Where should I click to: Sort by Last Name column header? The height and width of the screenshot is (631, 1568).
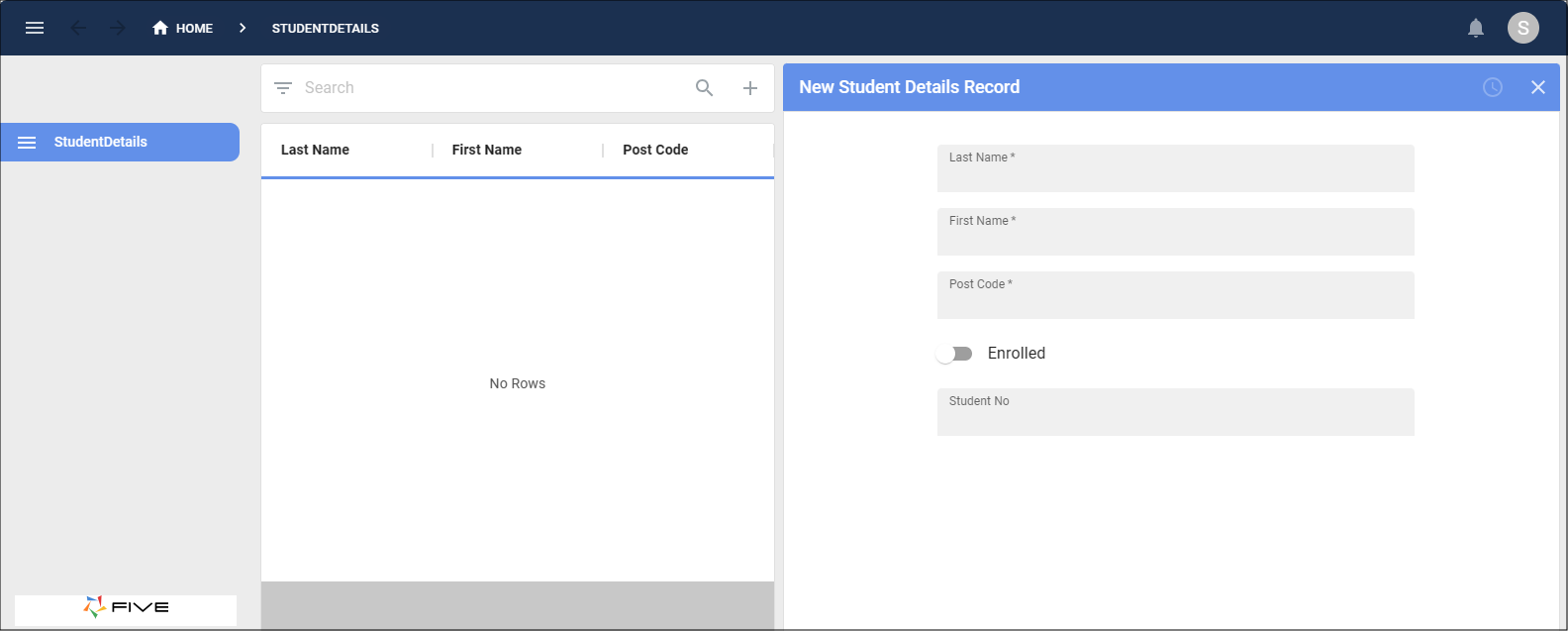point(315,150)
